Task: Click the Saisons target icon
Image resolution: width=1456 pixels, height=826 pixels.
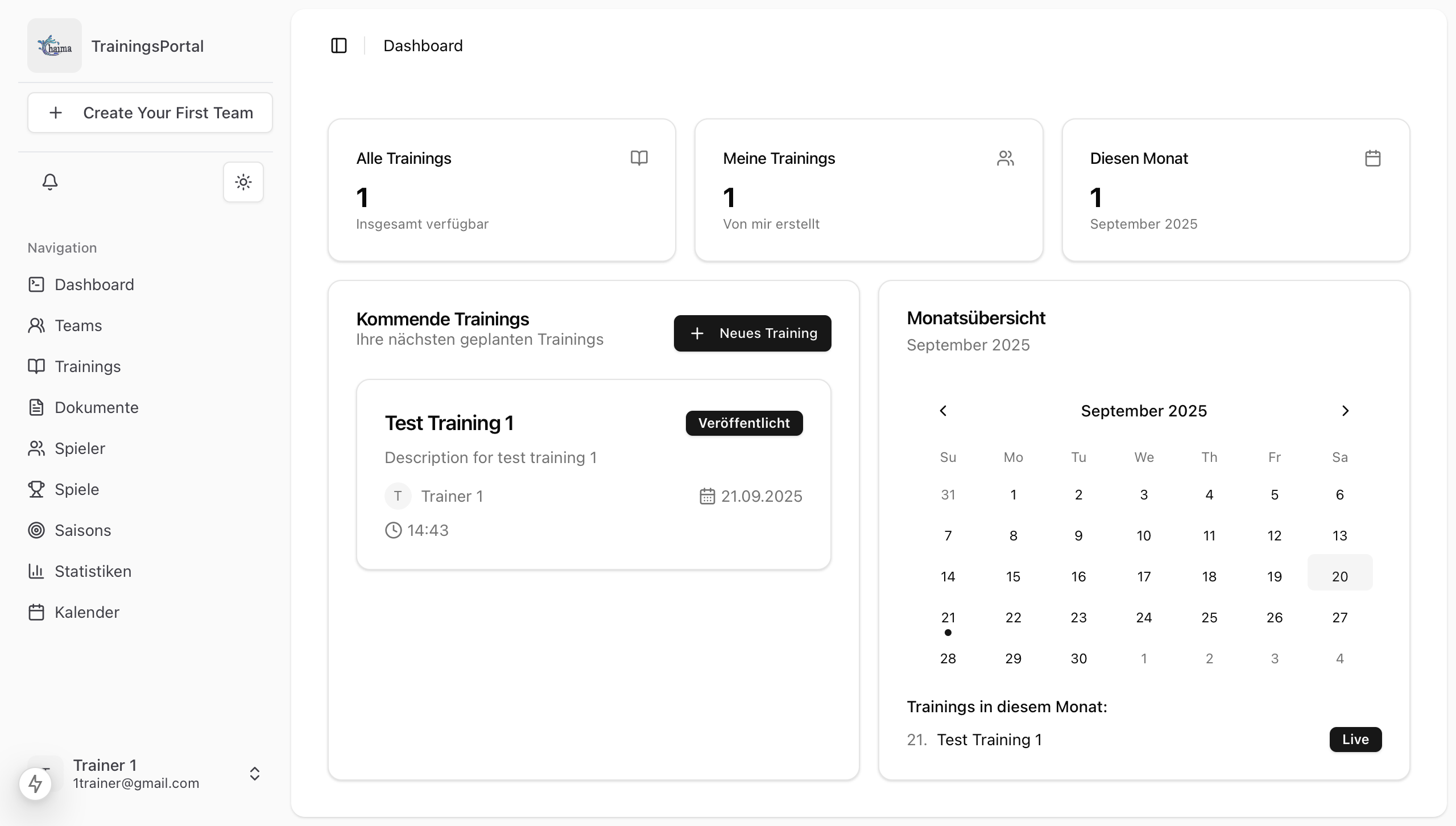Action: click(36, 530)
